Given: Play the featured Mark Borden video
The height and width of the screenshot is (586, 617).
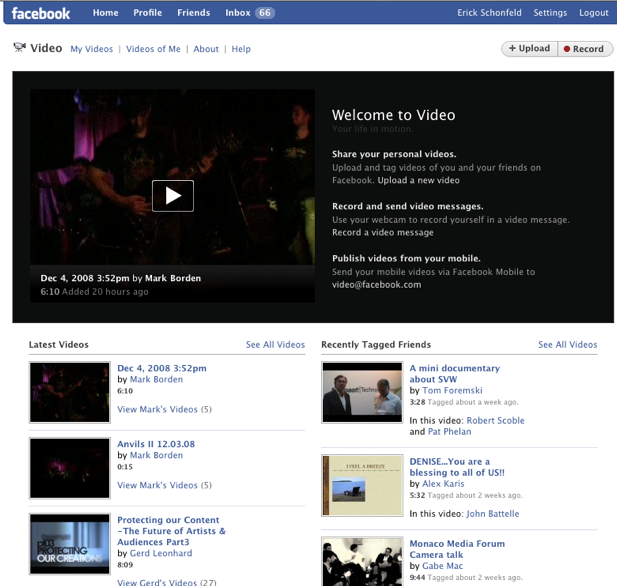Looking at the screenshot, I should tap(173, 196).
